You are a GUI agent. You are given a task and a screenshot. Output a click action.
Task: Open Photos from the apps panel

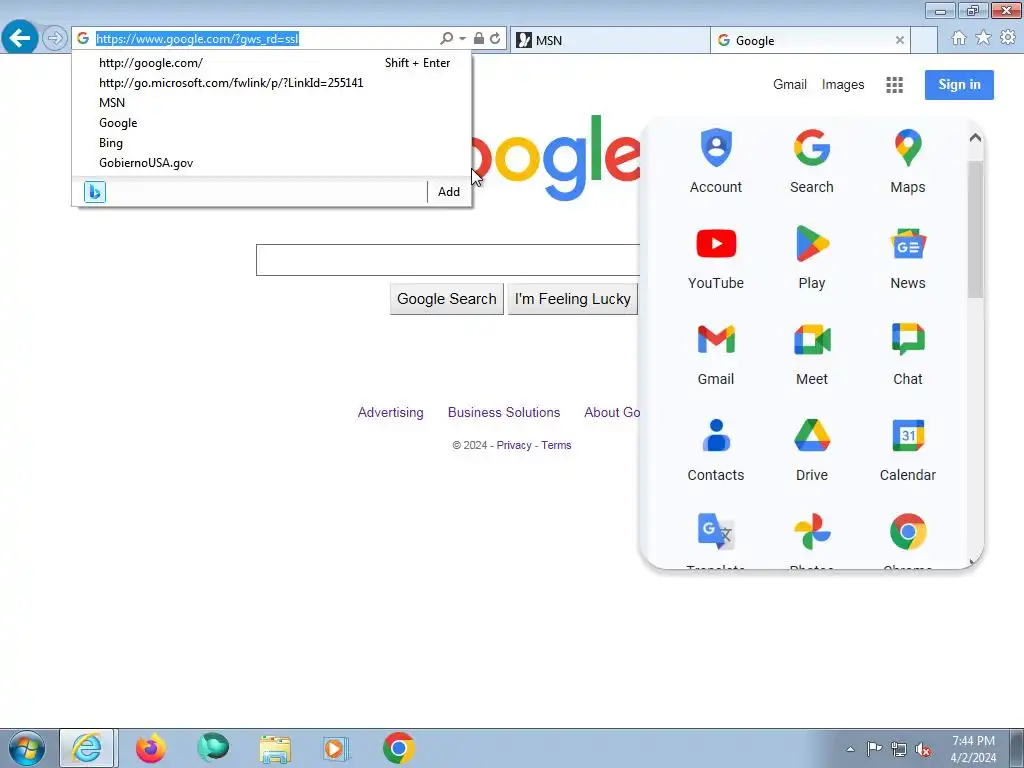(x=812, y=539)
